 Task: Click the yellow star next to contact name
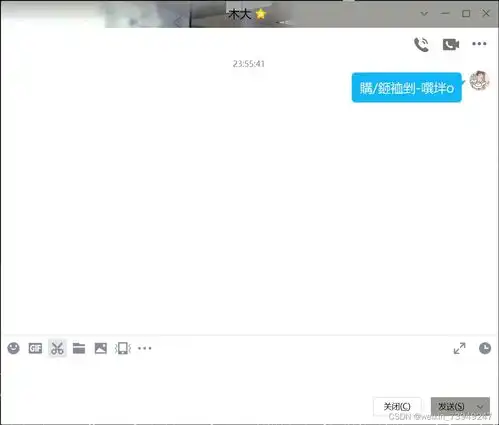(x=261, y=14)
